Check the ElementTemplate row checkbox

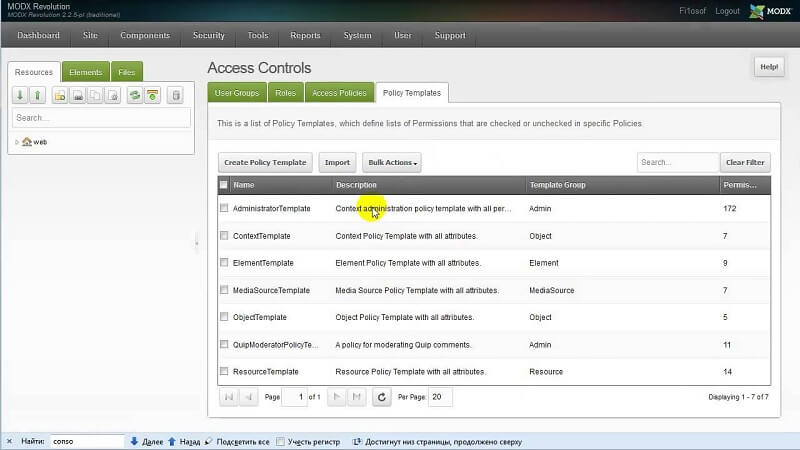(224, 262)
